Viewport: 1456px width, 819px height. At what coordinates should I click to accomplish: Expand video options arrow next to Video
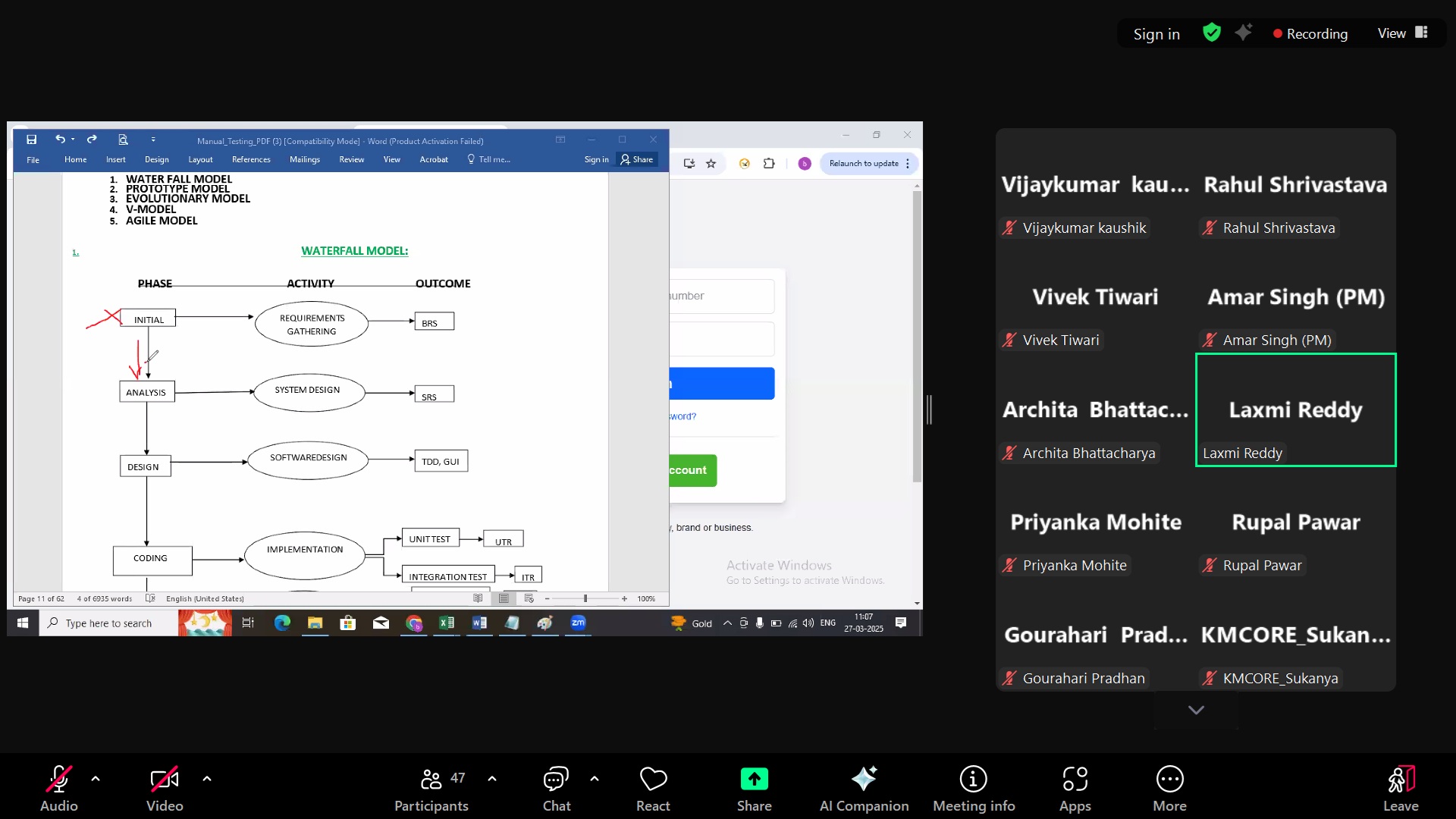pos(207,778)
